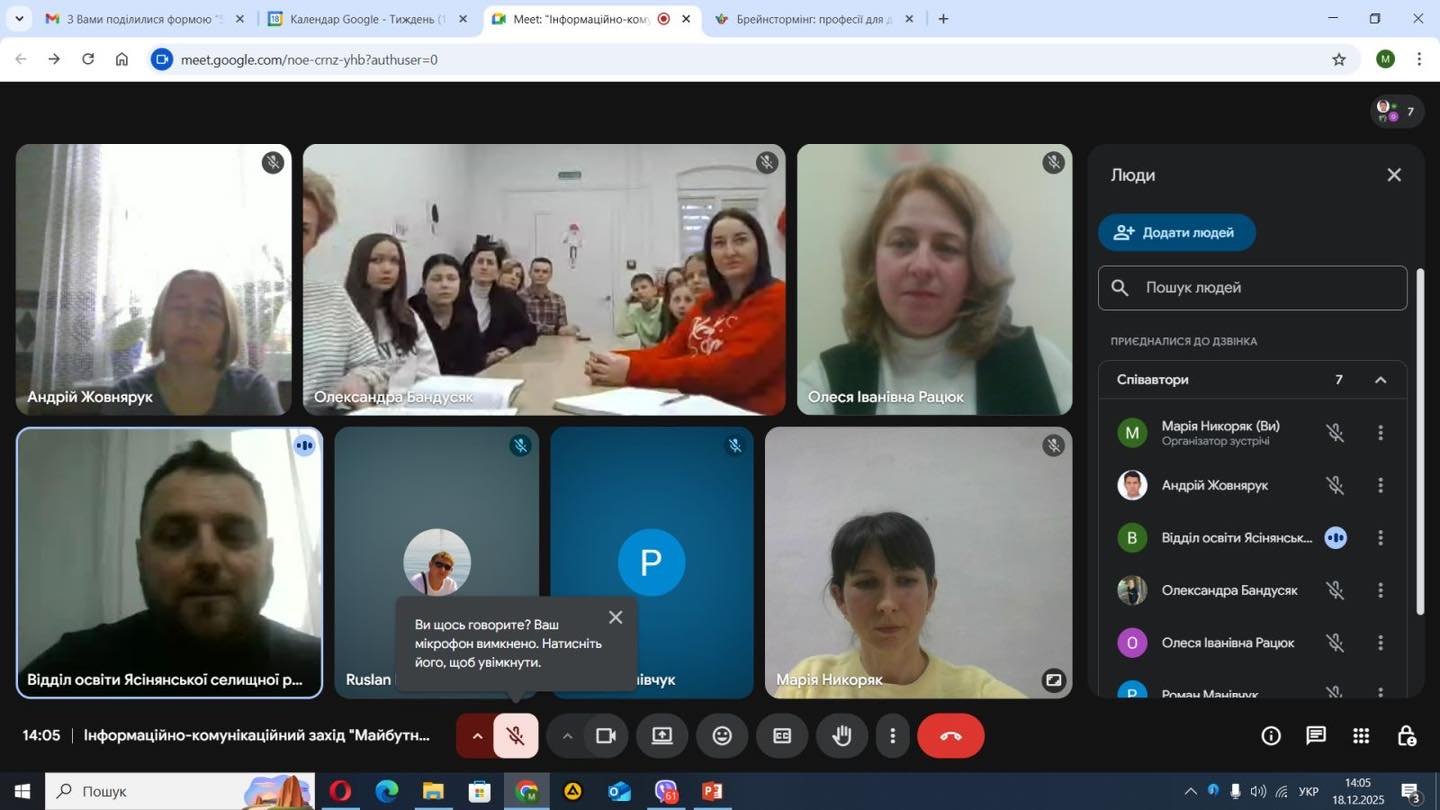Switch to the Календар Google tab
The width and height of the screenshot is (1440, 810).
(365, 19)
